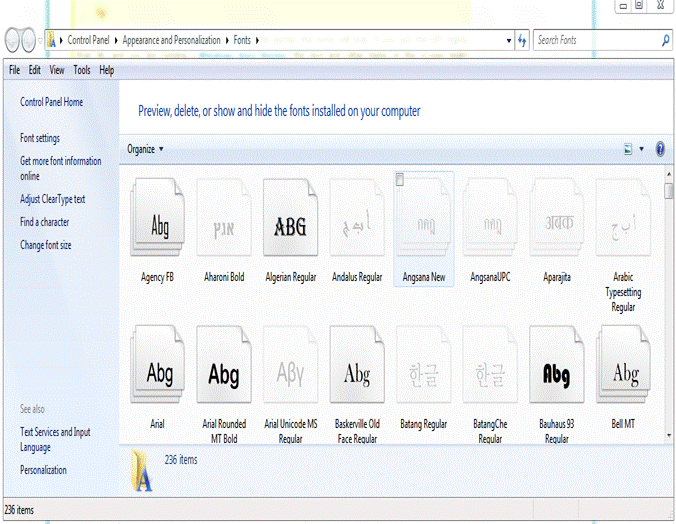Image resolution: width=676 pixels, height=524 pixels.
Task: Select the Algerian Regular font icon
Action: tap(291, 217)
